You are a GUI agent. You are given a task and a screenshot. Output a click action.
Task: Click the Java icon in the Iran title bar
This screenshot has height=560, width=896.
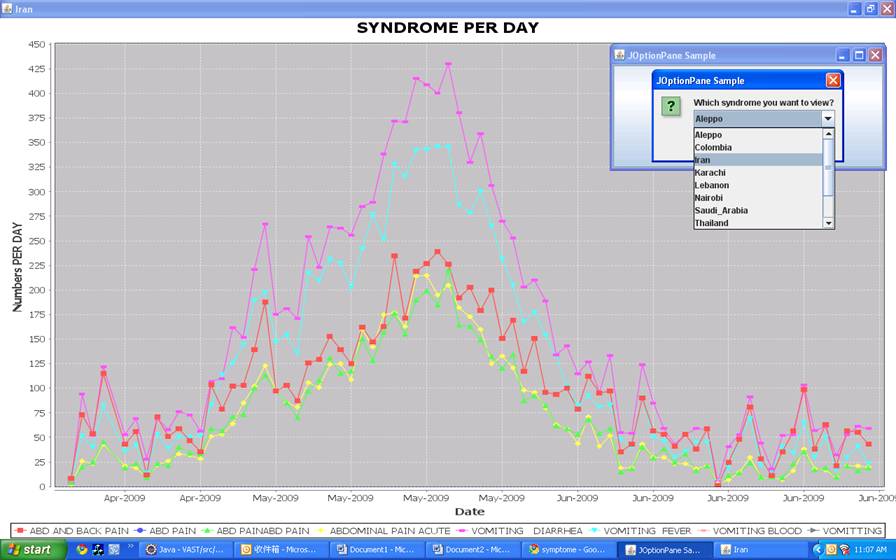coord(8,8)
